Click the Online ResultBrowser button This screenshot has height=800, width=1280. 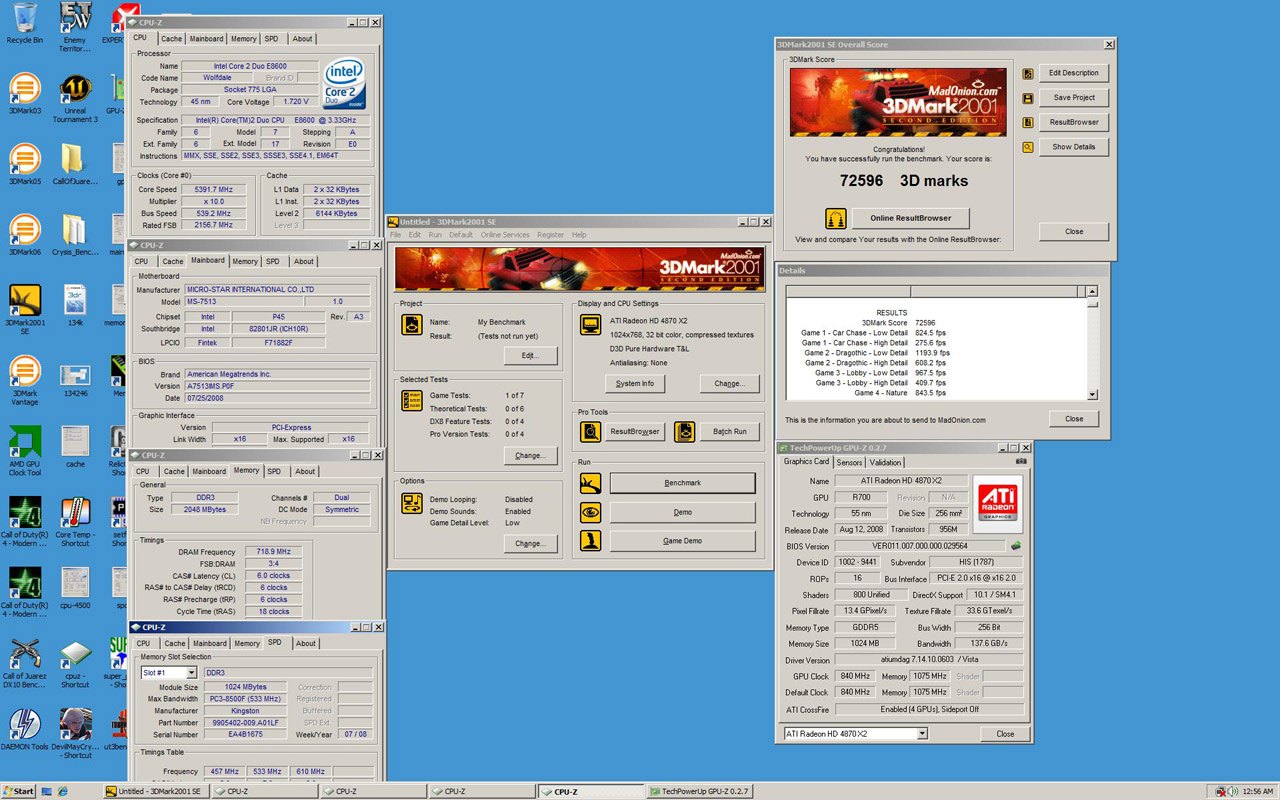(x=910, y=218)
